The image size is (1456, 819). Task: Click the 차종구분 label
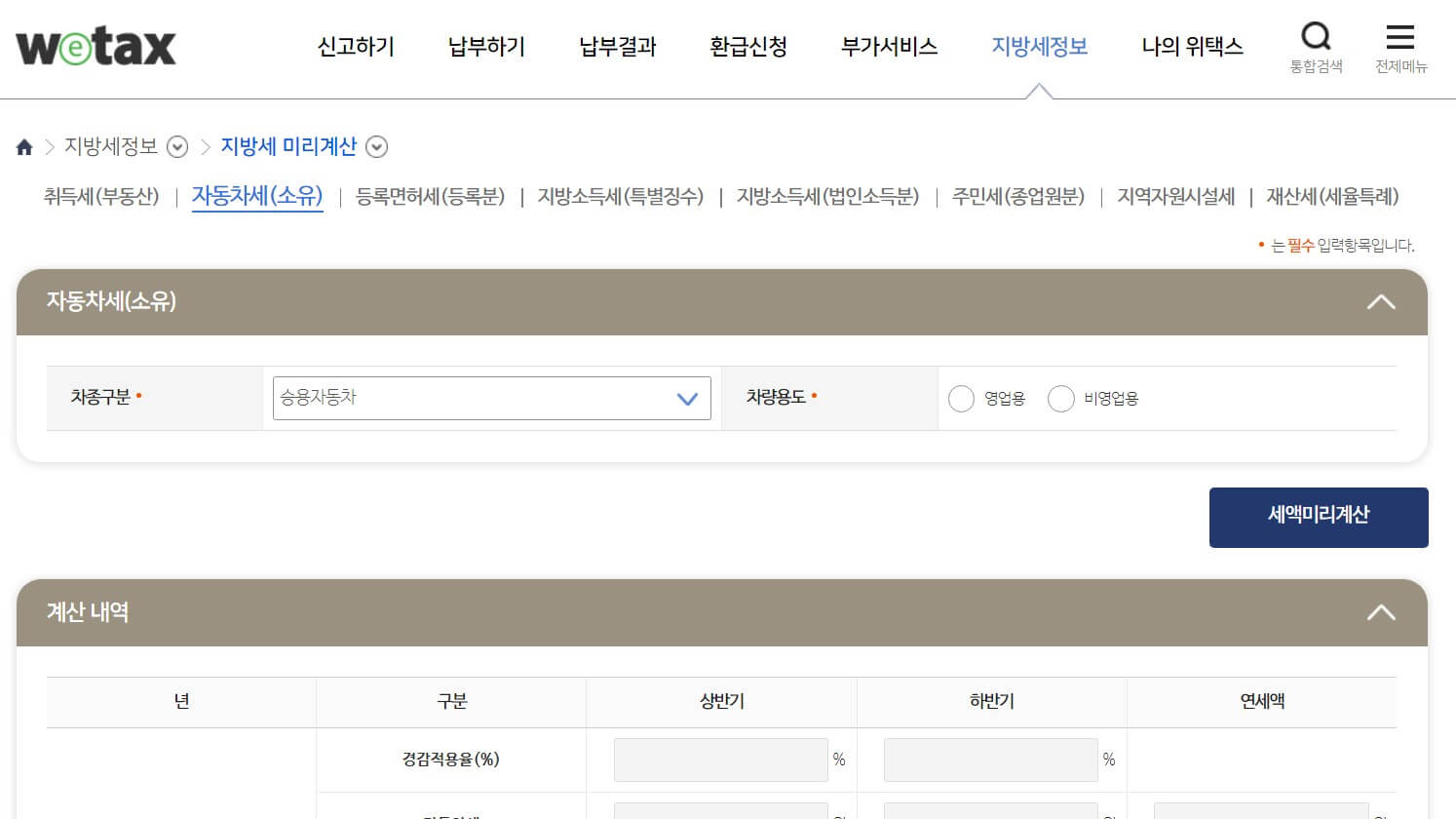(x=100, y=398)
